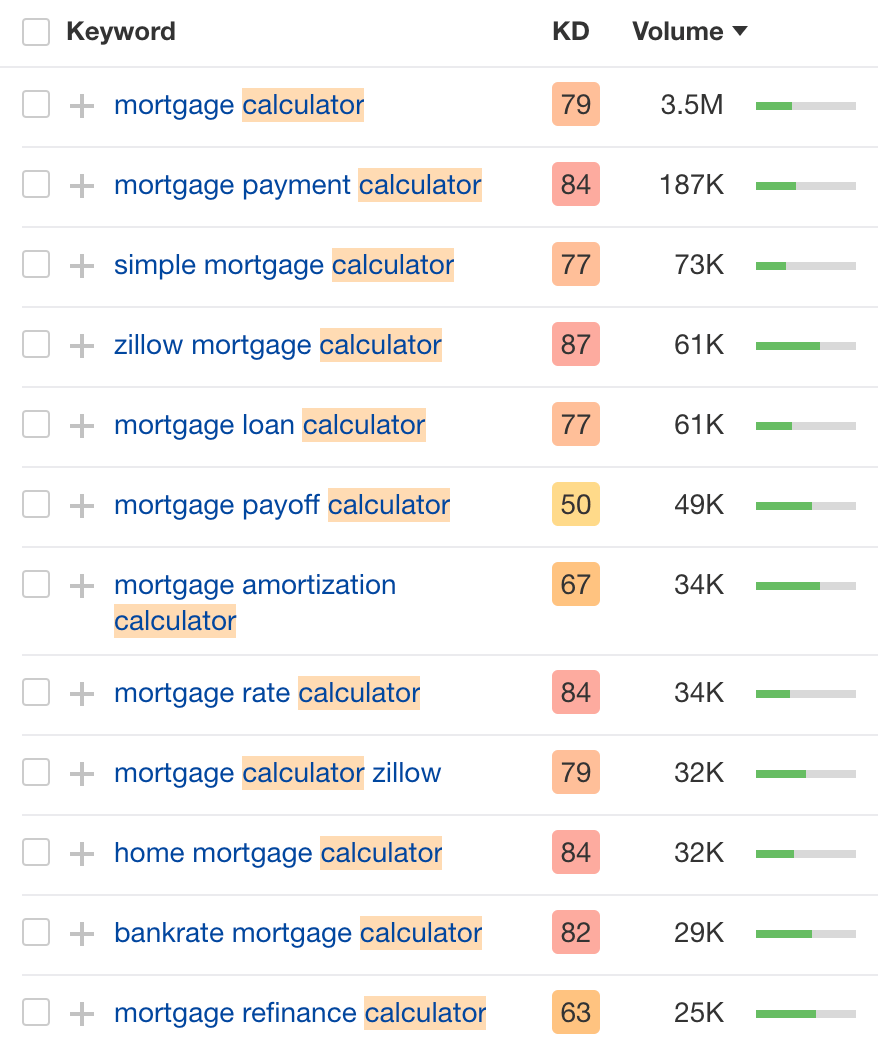Click the plus icon beside "mortgage calculator"
Image resolution: width=878 pixels, height=1052 pixels.
point(81,105)
